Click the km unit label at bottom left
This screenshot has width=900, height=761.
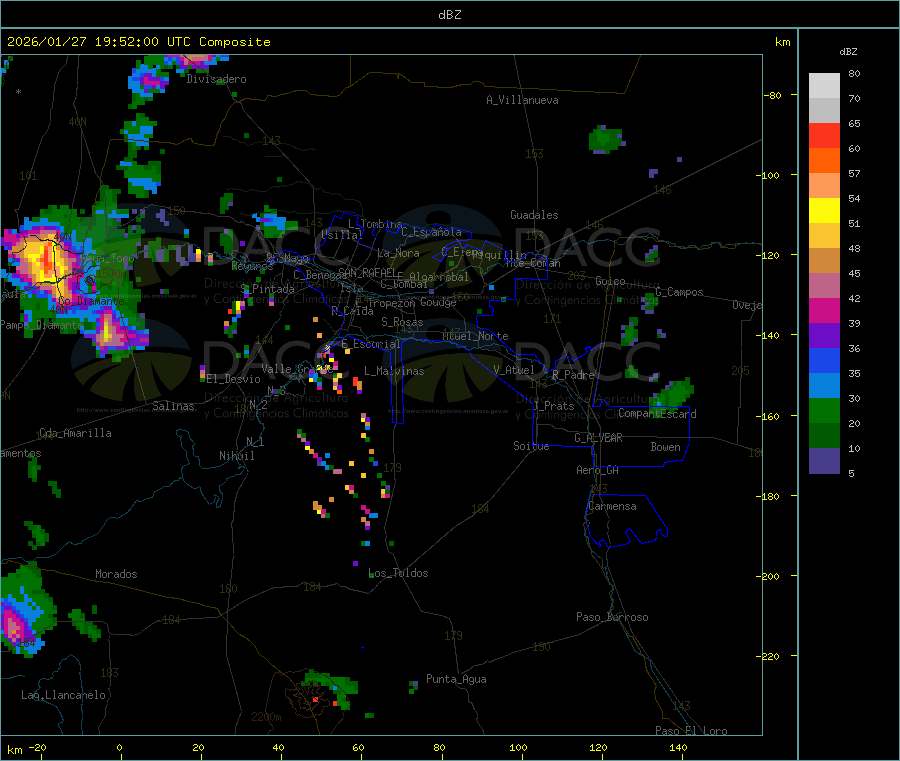coord(14,750)
